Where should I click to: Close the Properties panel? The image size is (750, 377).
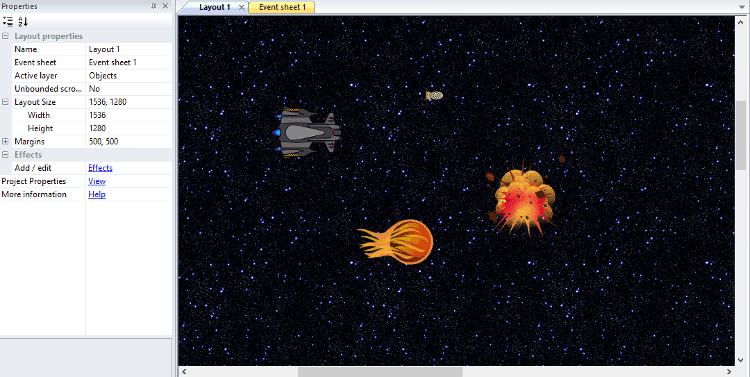(x=165, y=6)
